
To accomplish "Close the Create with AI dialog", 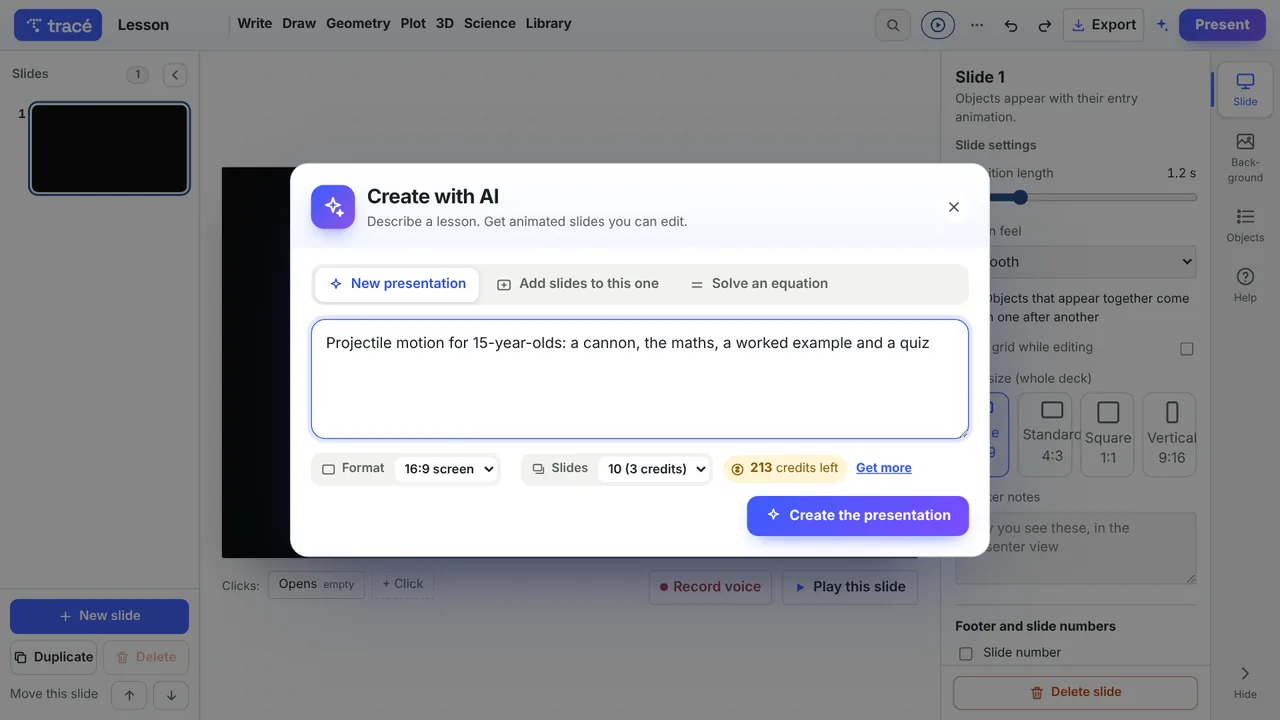I will 954,207.
